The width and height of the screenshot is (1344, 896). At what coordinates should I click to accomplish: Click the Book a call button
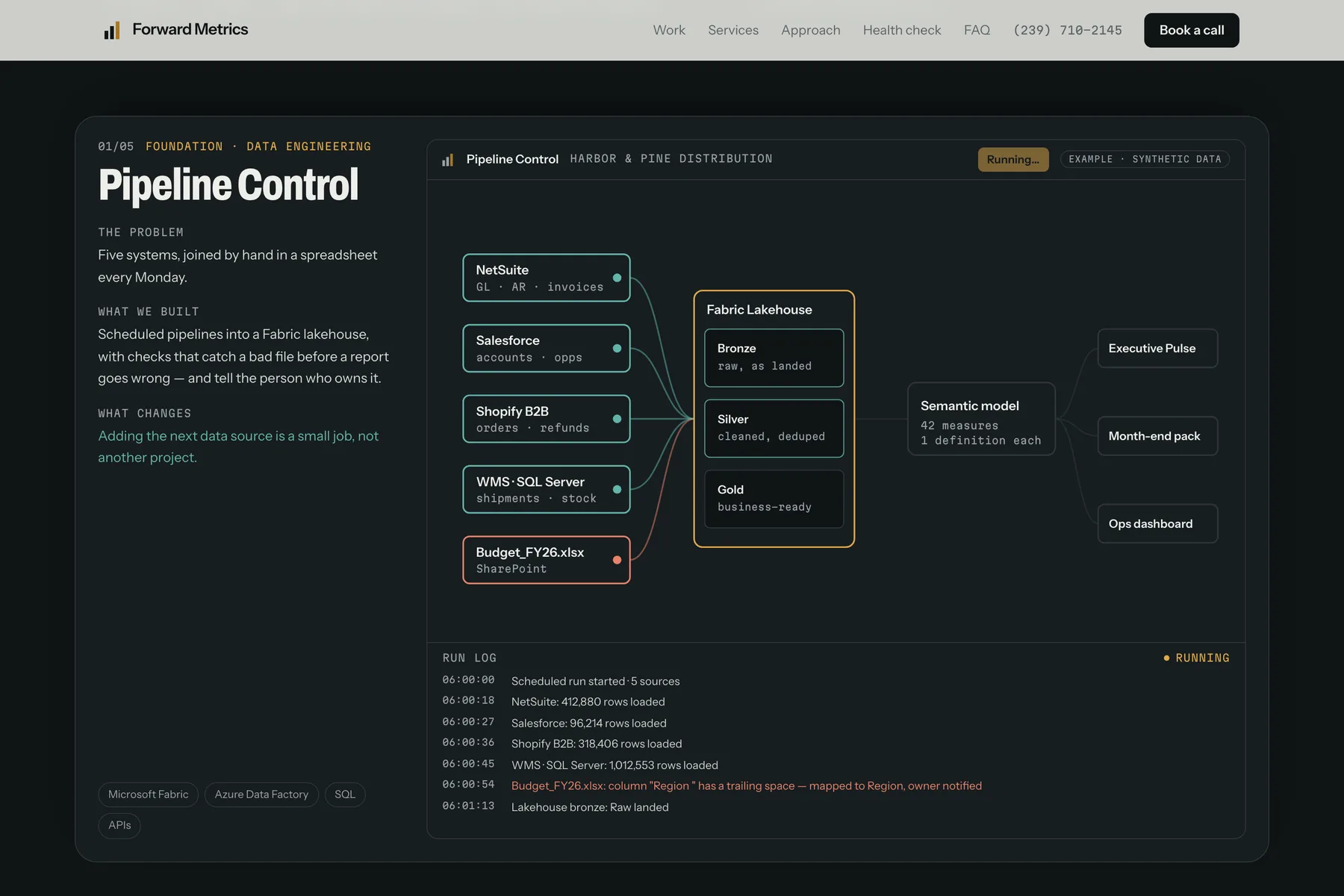[x=1192, y=30]
